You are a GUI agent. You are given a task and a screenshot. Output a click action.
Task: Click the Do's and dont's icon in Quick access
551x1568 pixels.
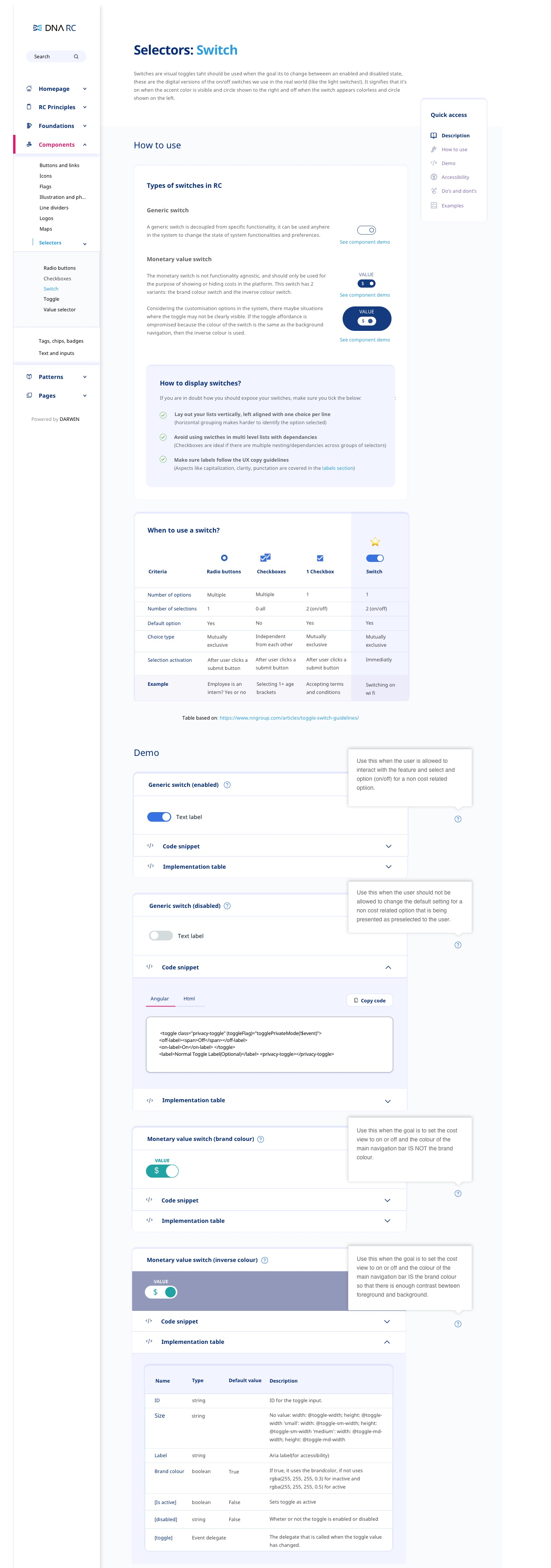tap(434, 191)
